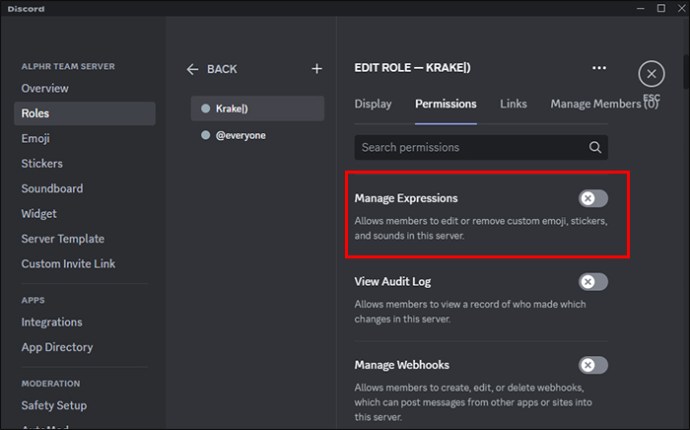690x430 pixels.
Task: Turn on the View Audit Log toggle
Action: point(593,282)
